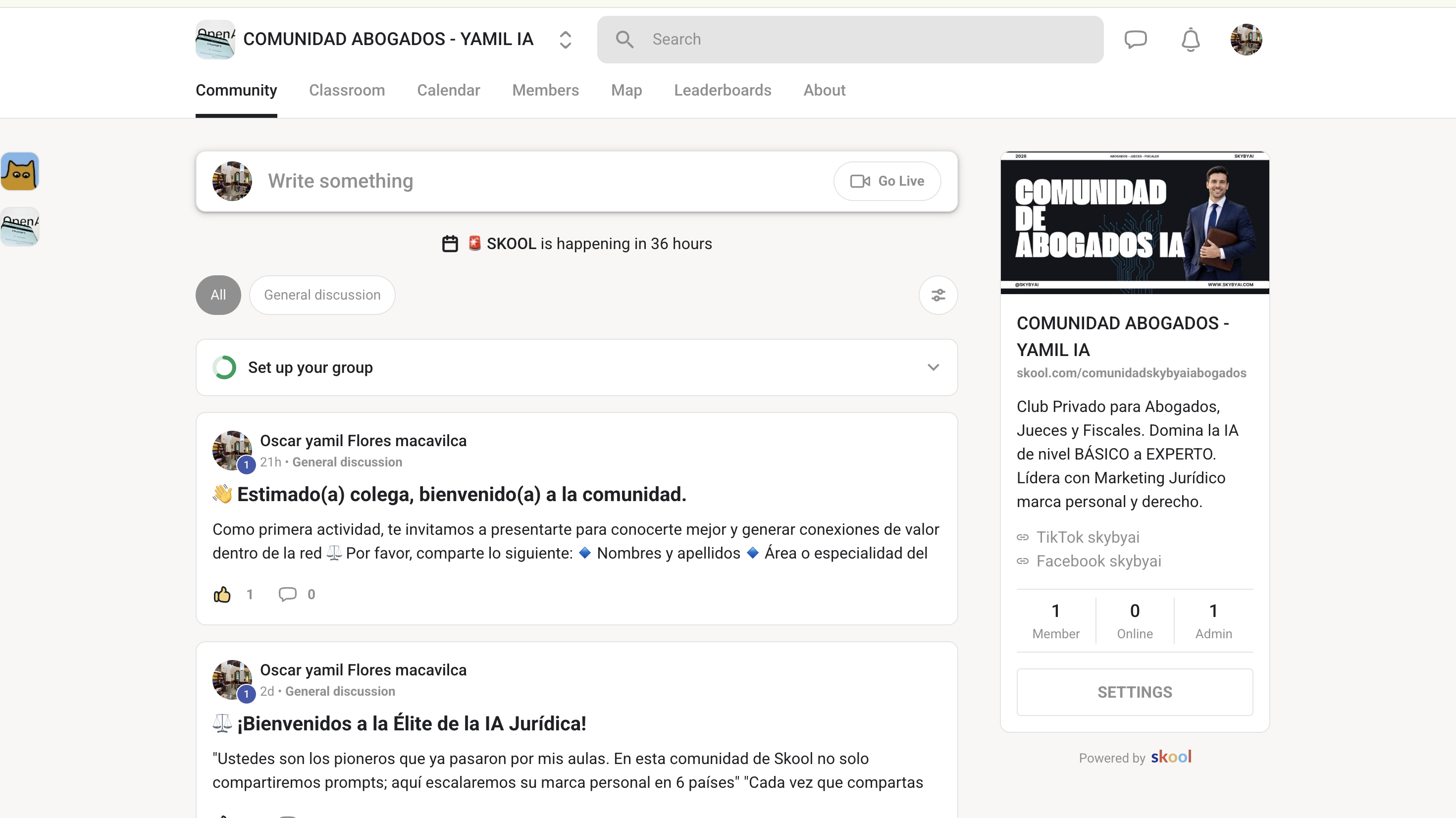This screenshot has width=1456, height=818.
Task: Select the 'All' category filter
Action: pos(218,295)
